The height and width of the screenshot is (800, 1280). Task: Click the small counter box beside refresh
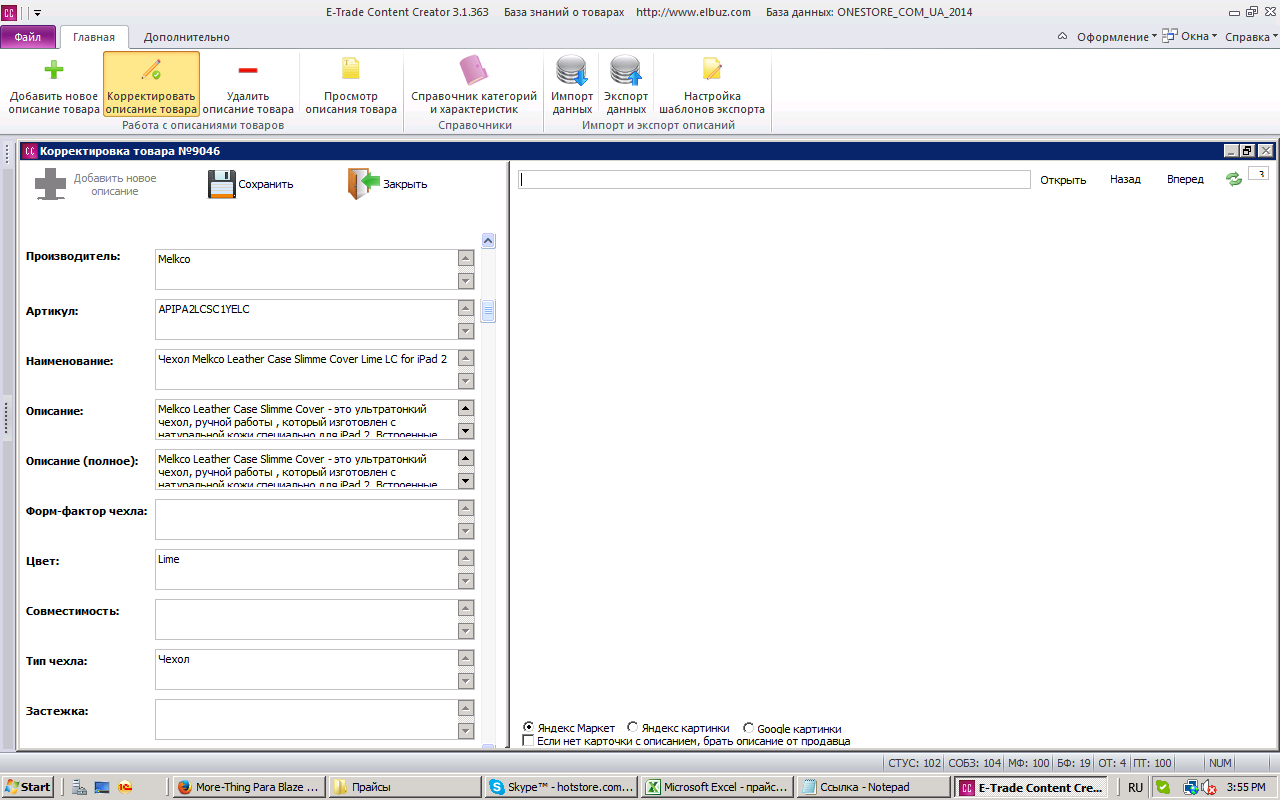point(1258,174)
